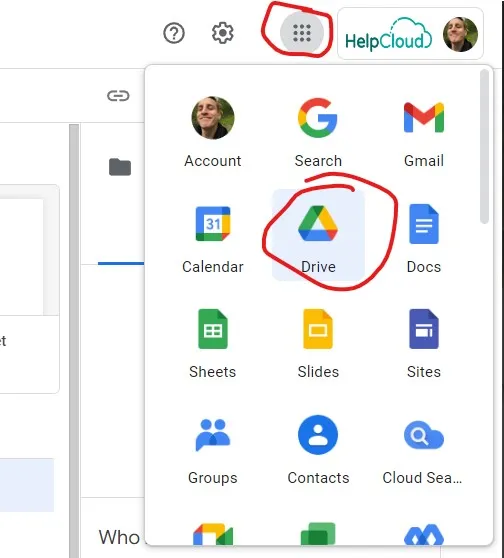Image resolution: width=504 pixels, height=558 pixels.
Task: Open Google Meet icon at panel bottom
Action: 213,534
